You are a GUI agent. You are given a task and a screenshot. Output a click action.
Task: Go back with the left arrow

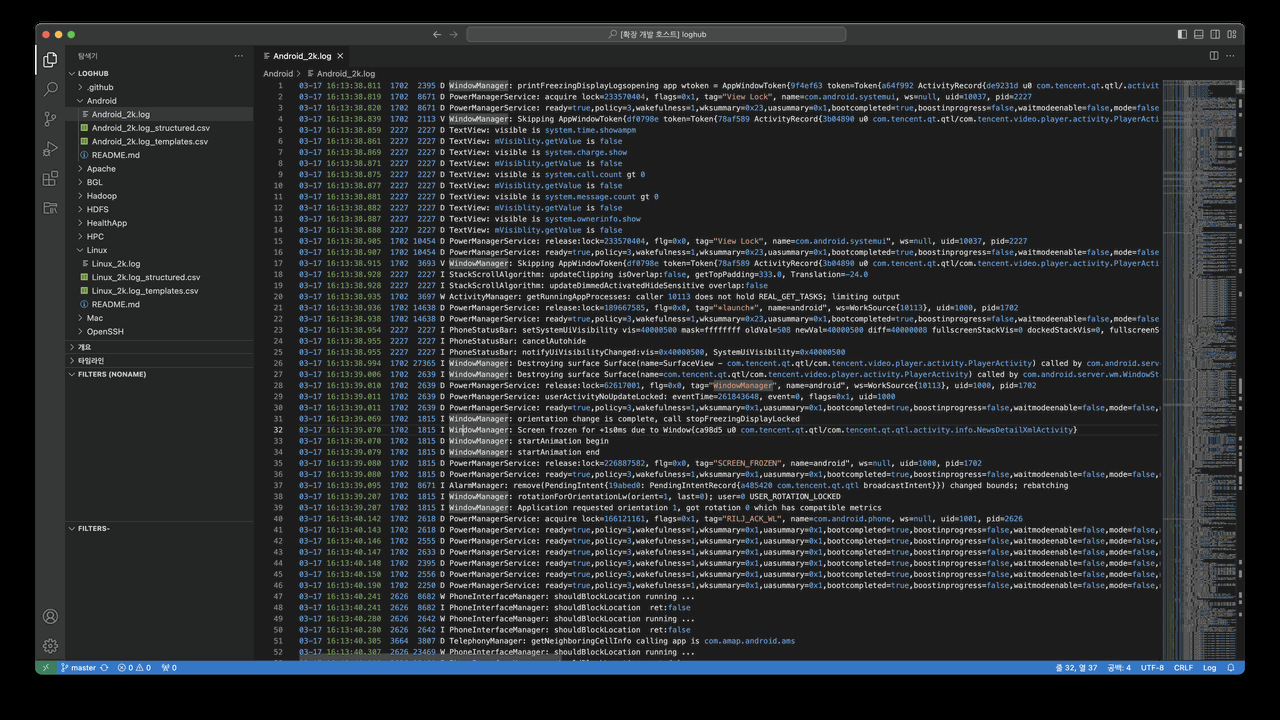(x=437, y=34)
